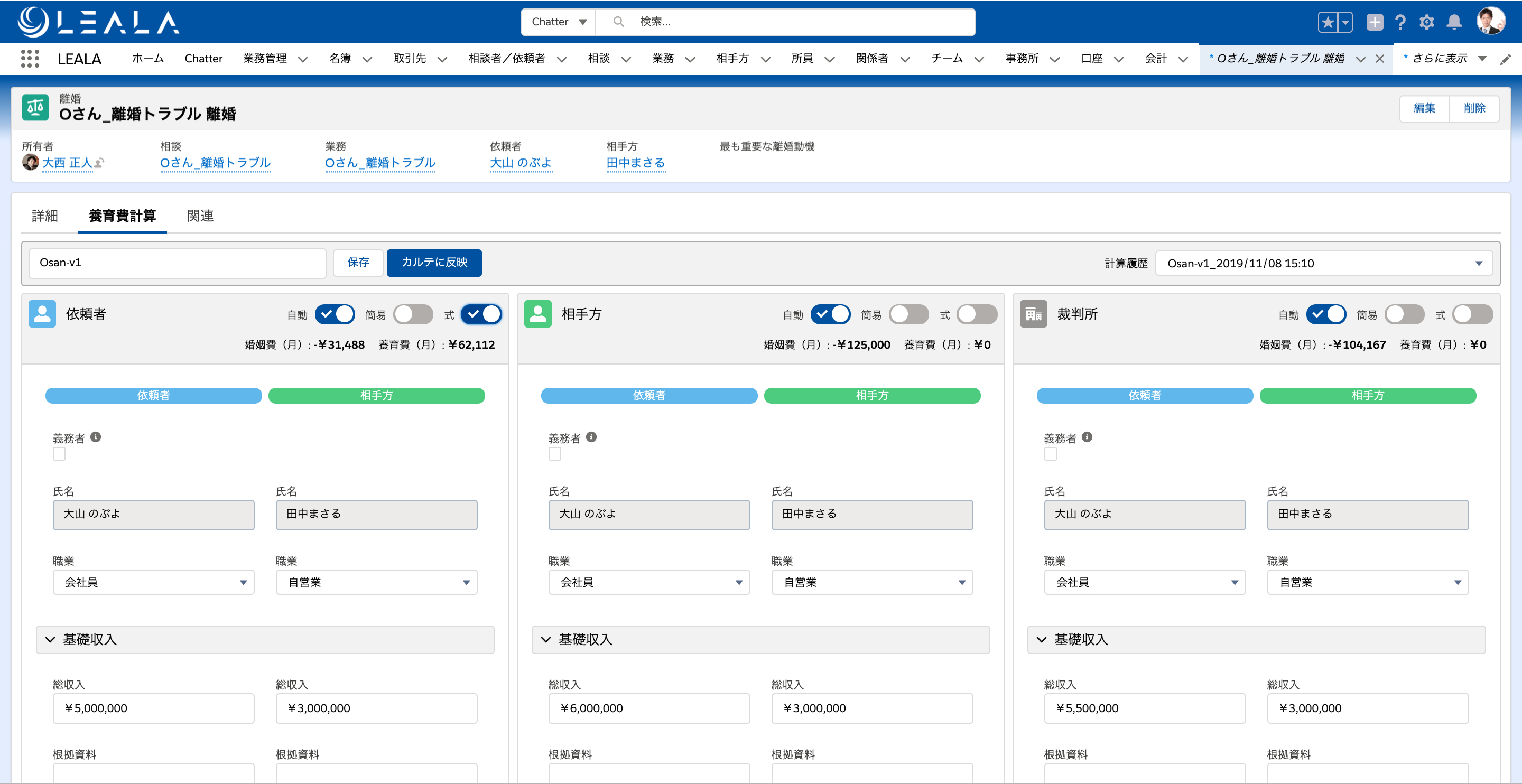Click the LEALA logo in the header
This screenshot has height=784, width=1522.
(x=98, y=22)
